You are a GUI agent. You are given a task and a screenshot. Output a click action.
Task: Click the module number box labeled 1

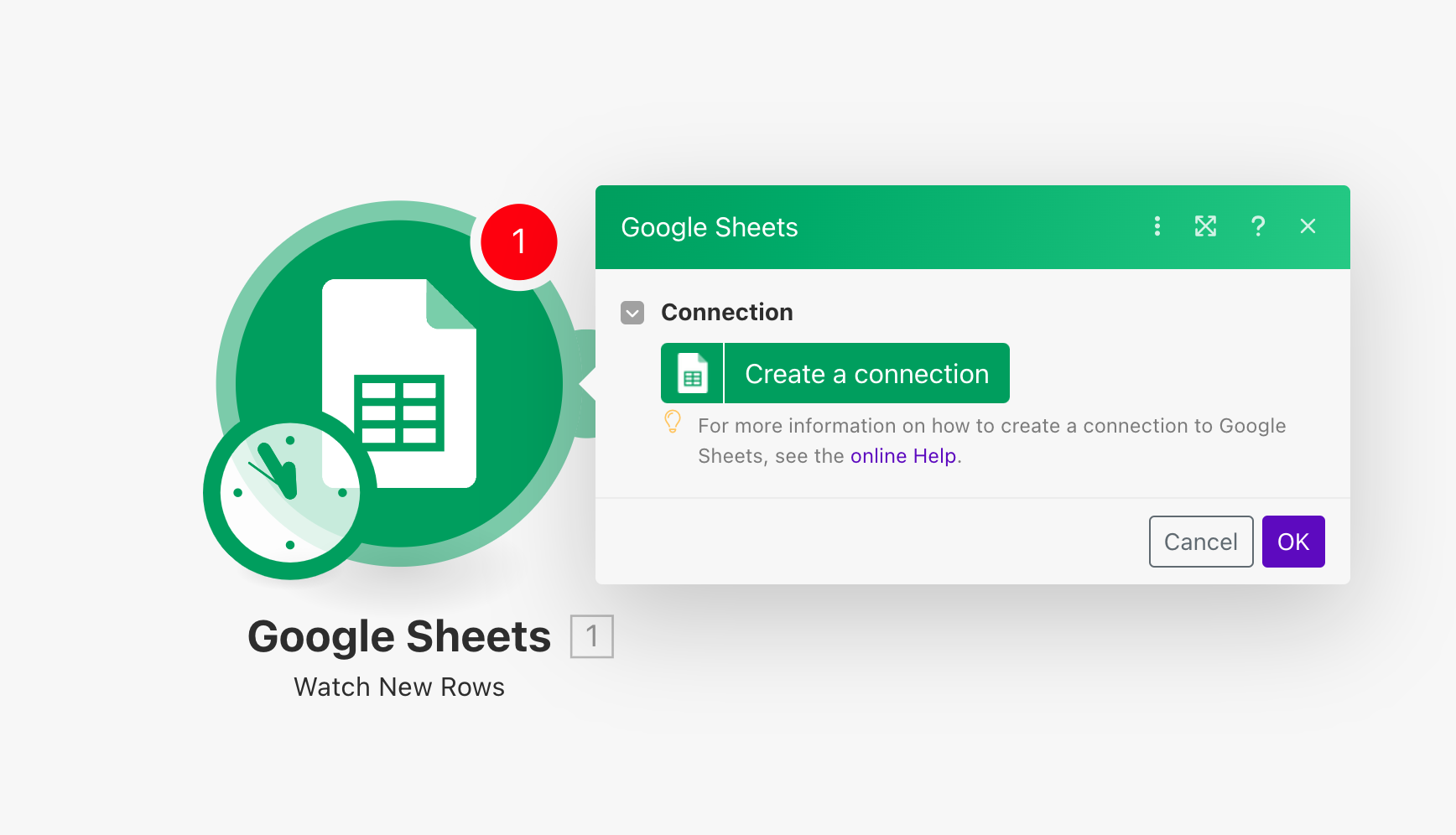(x=592, y=636)
